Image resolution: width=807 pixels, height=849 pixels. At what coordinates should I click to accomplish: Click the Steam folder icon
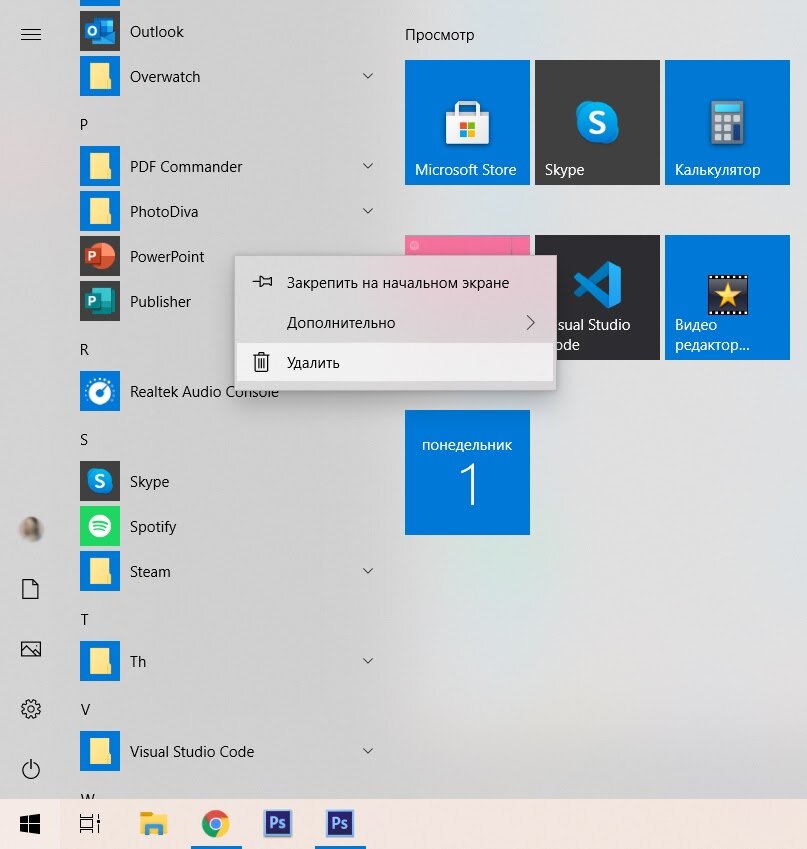(x=100, y=571)
